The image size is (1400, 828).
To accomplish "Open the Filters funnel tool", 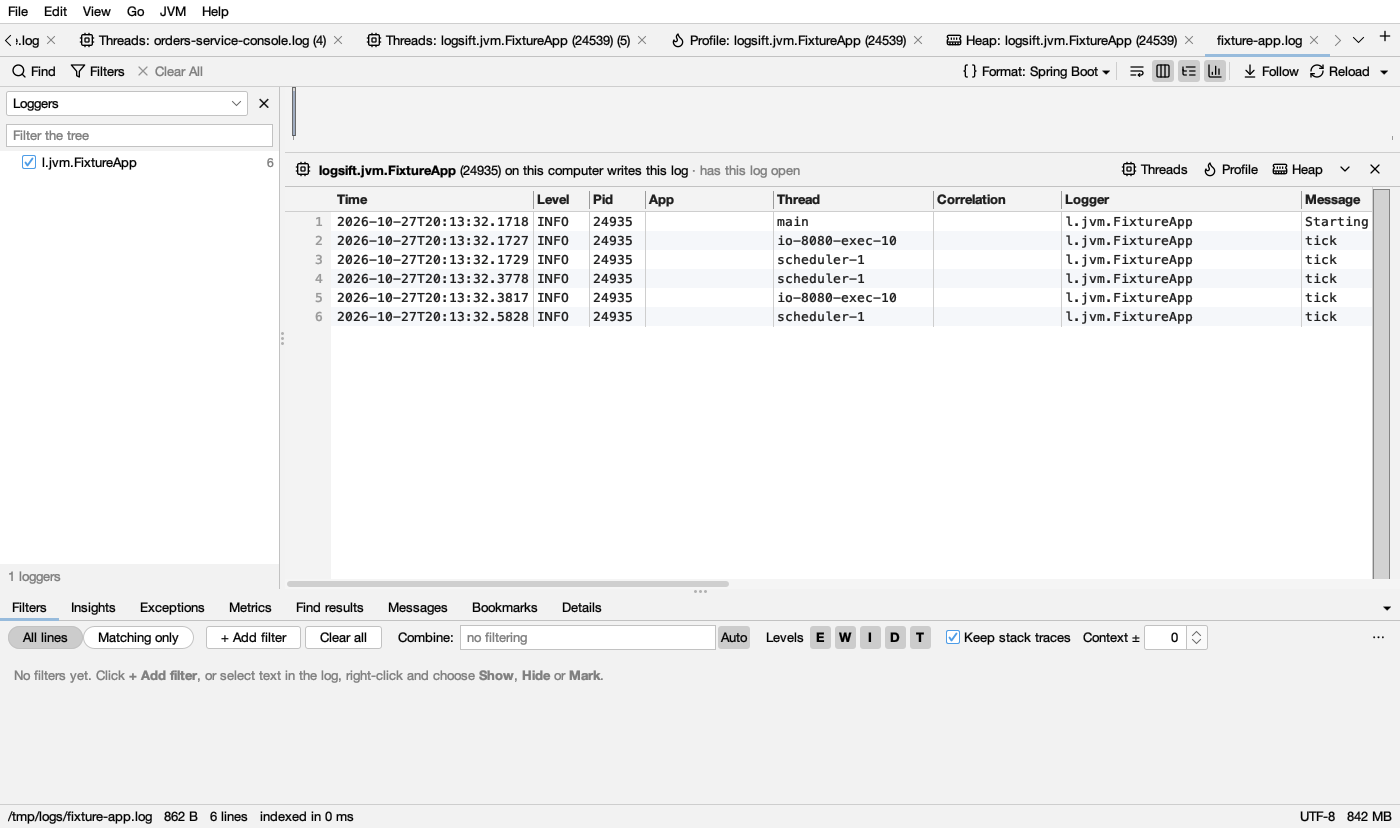I will [97, 72].
